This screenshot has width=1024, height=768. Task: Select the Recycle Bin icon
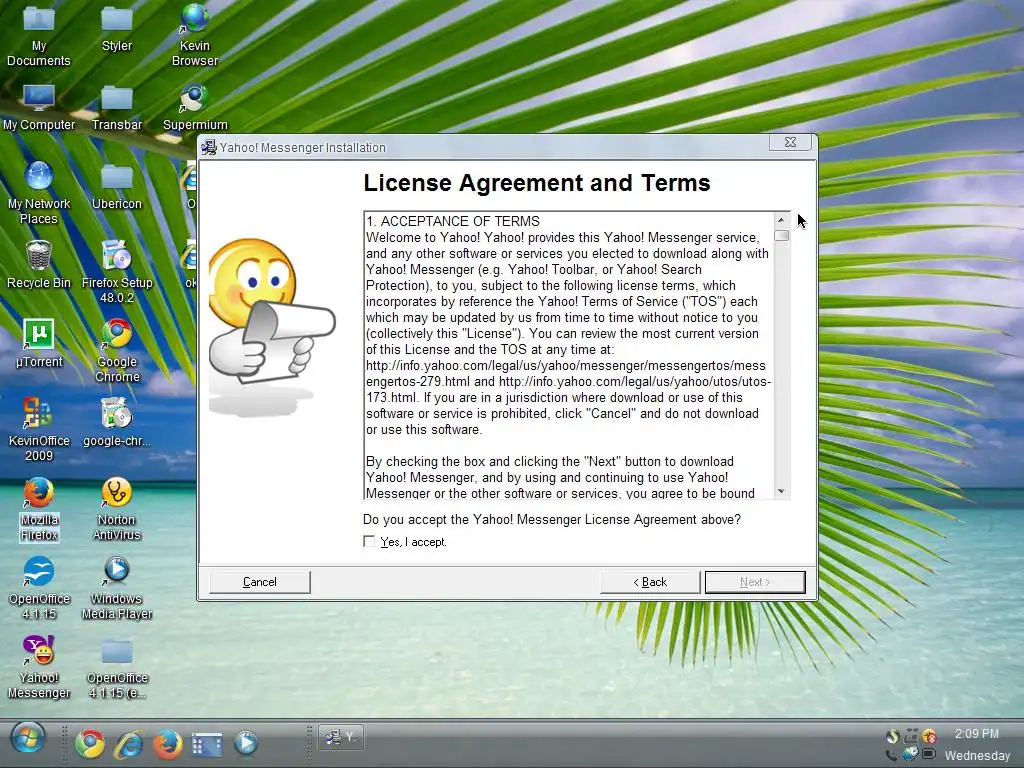coord(39,266)
